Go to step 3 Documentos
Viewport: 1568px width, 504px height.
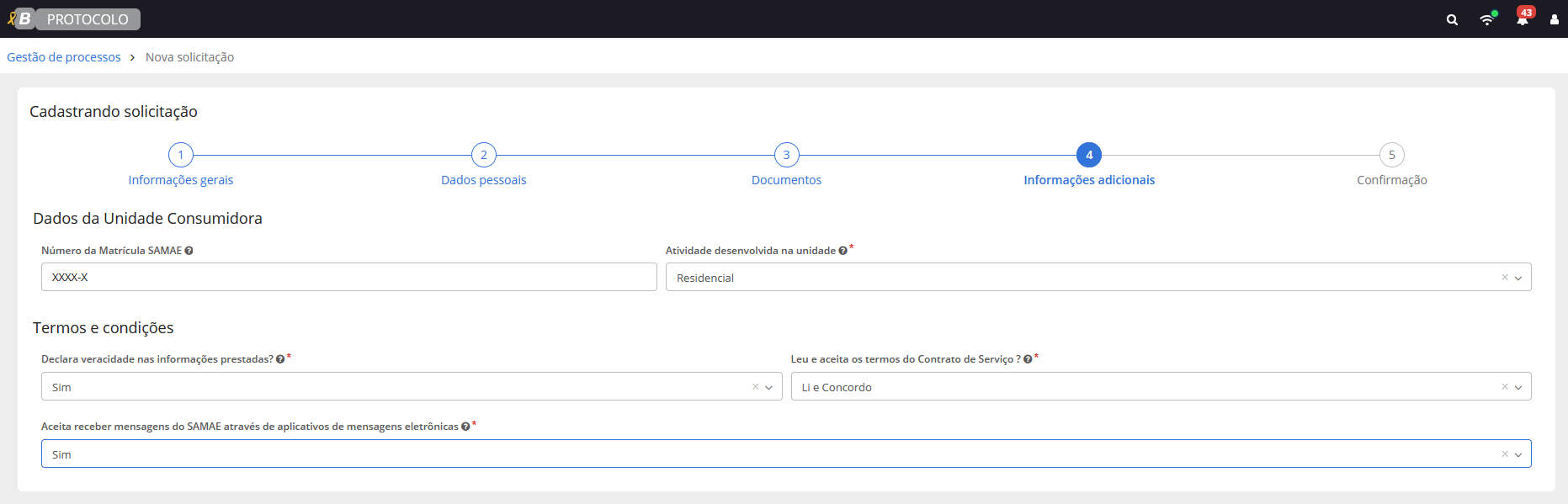coord(786,156)
